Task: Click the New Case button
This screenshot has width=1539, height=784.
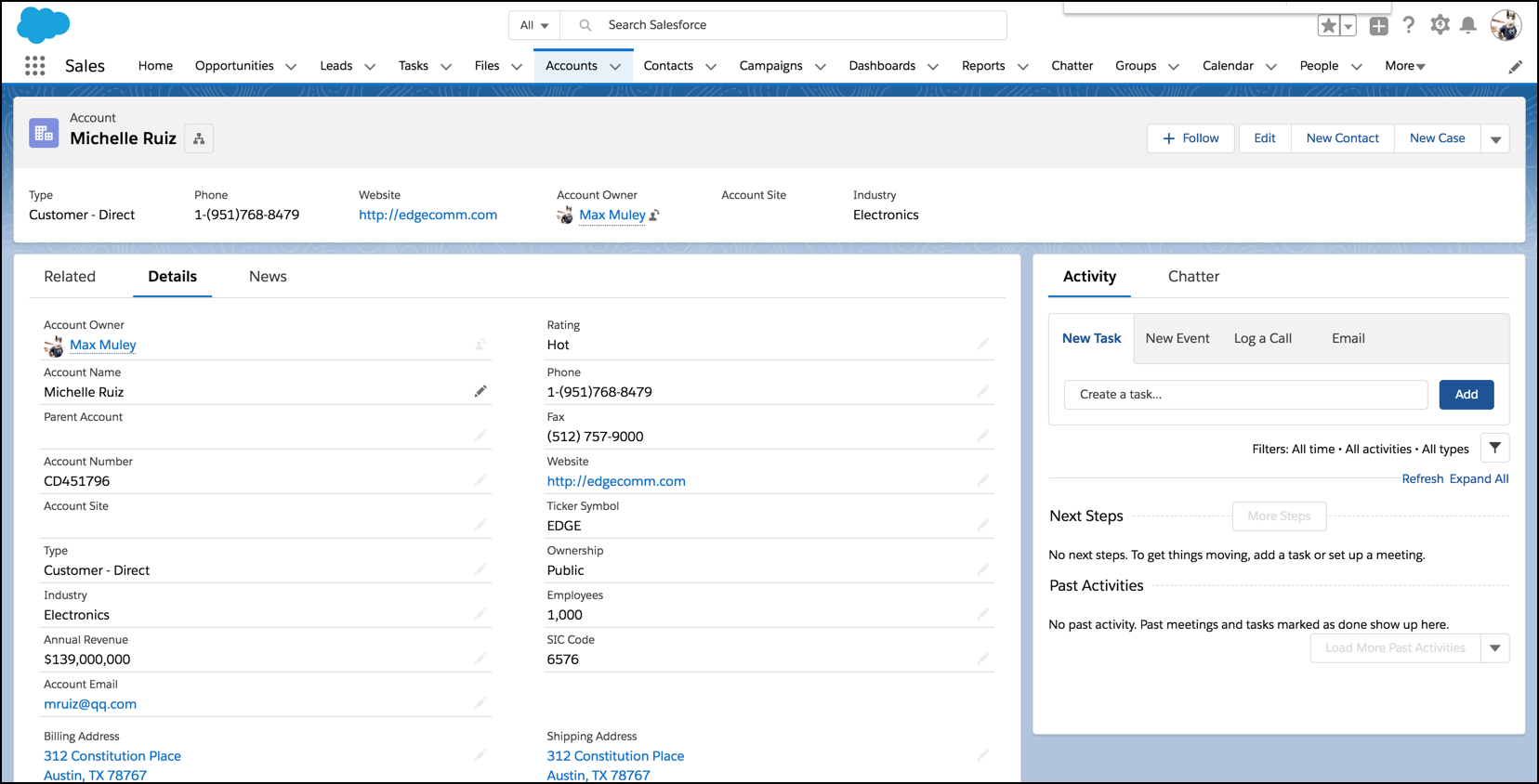Action: click(1438, 138)
